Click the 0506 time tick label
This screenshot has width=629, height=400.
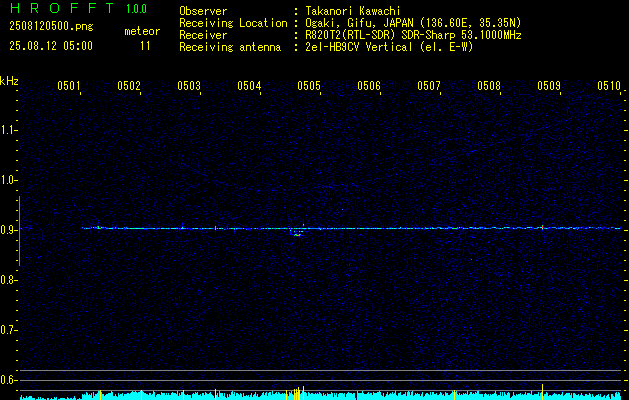(369, 85)
